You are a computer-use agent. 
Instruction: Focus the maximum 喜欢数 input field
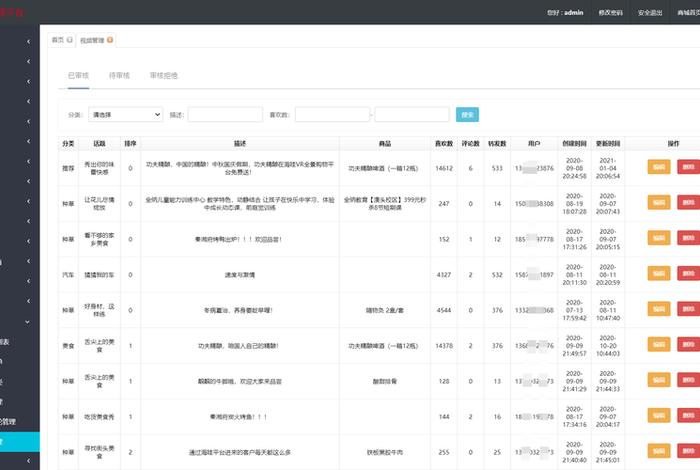[x=412, y=115]
